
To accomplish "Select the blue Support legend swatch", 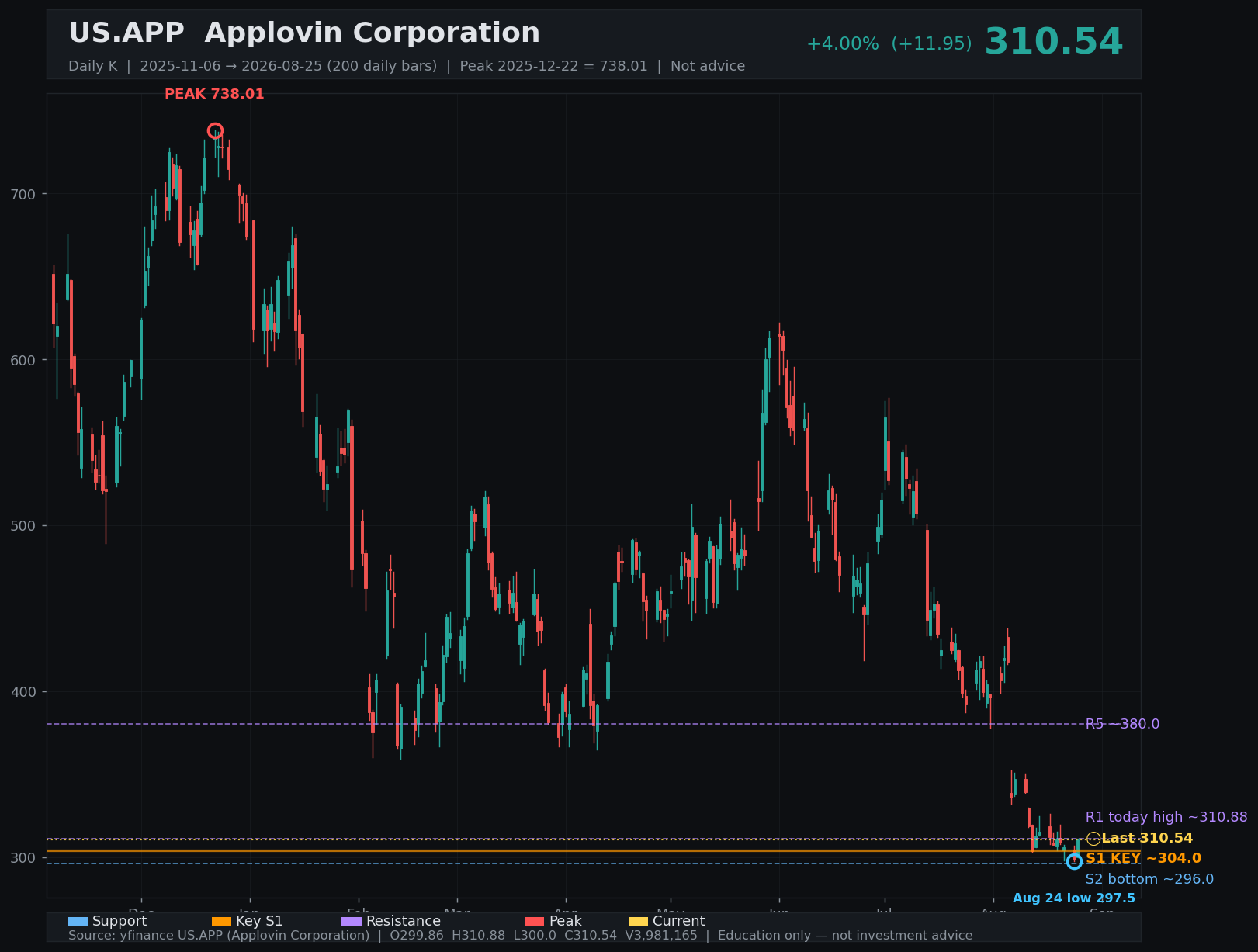I will point(78,921).
